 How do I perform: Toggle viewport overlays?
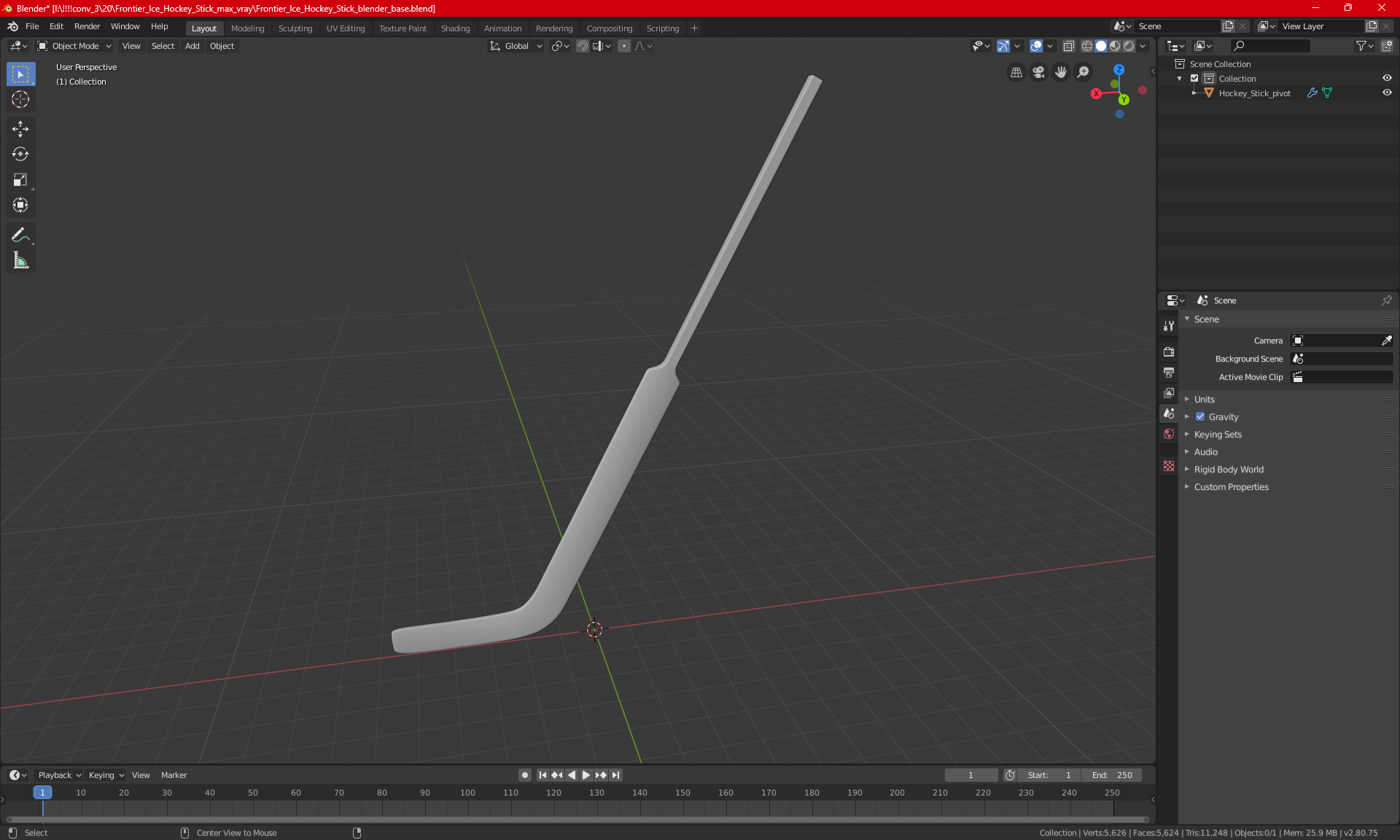[1036, 46]
